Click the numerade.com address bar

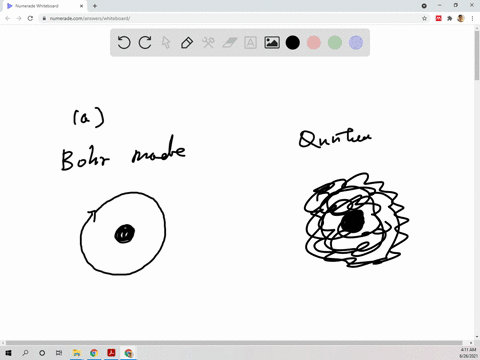click(x=233, y=18)
